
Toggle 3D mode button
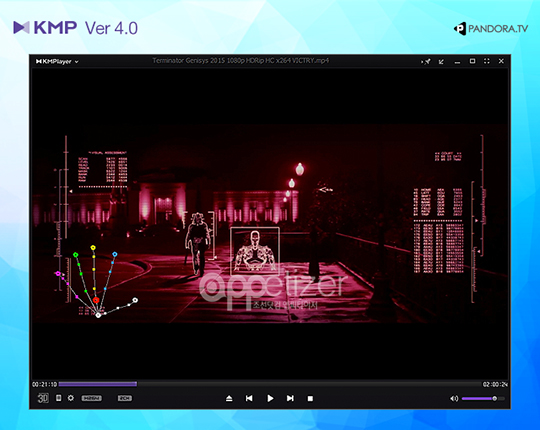coord(43,398)
